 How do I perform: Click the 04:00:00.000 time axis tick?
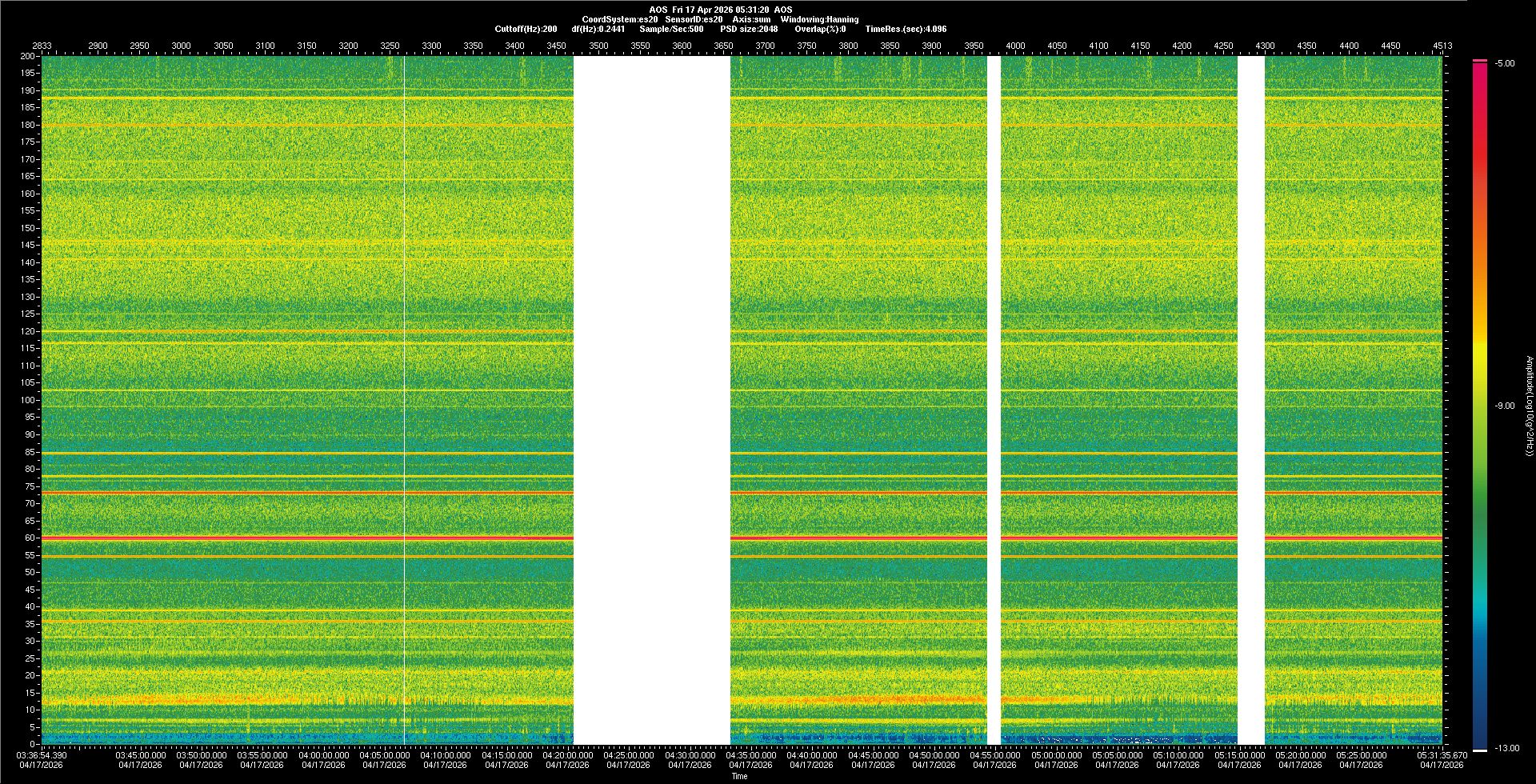click(323, 755)
